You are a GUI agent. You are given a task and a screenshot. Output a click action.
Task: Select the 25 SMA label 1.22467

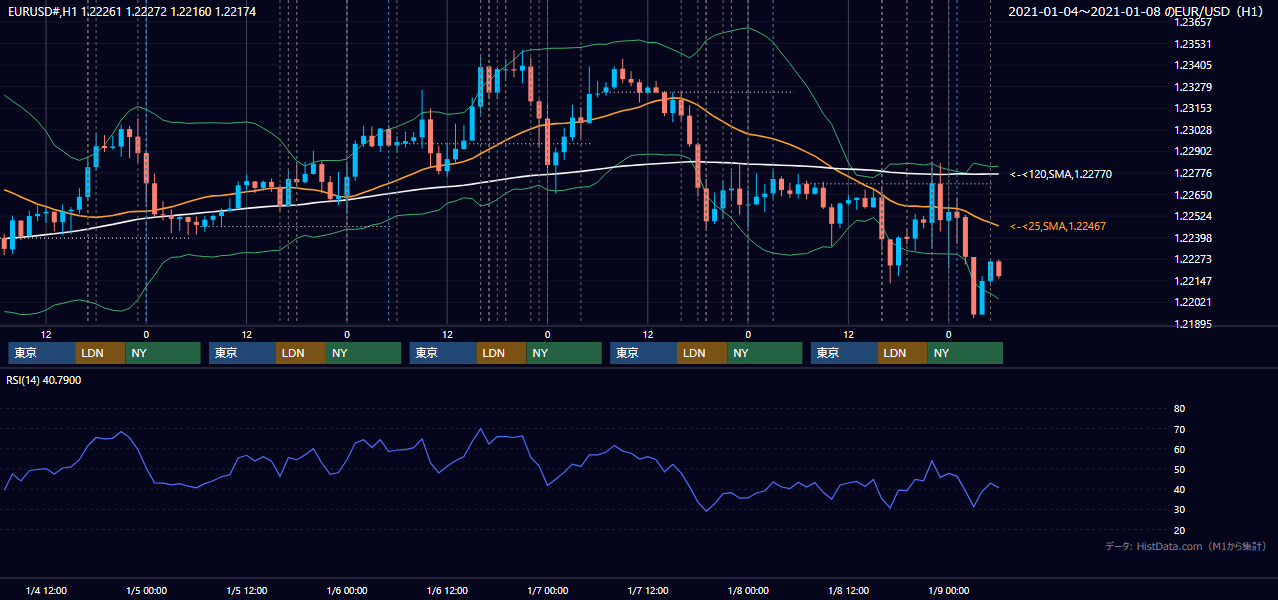click(x=1057, y=226)
